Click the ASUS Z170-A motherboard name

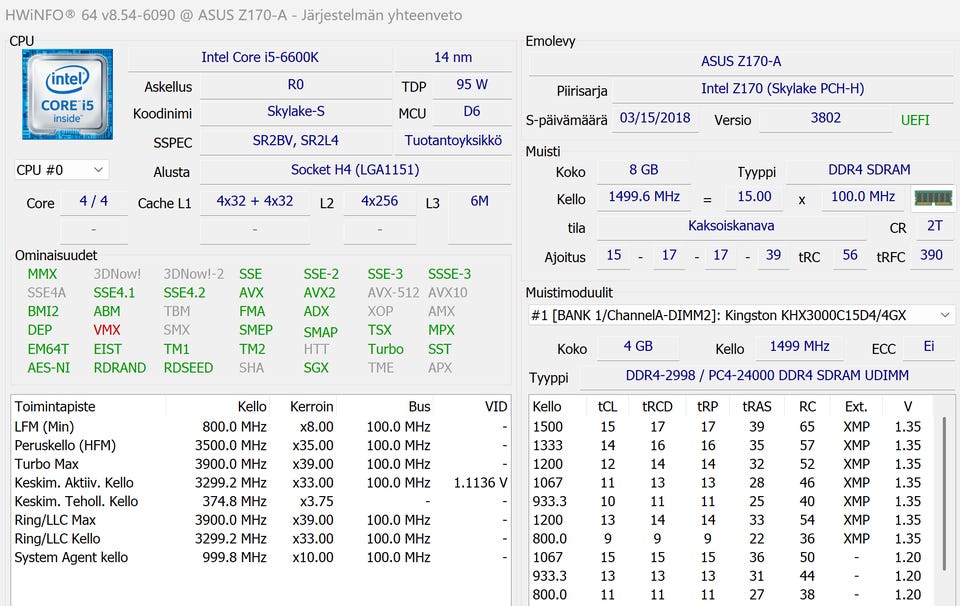click(x=741, y=62)
